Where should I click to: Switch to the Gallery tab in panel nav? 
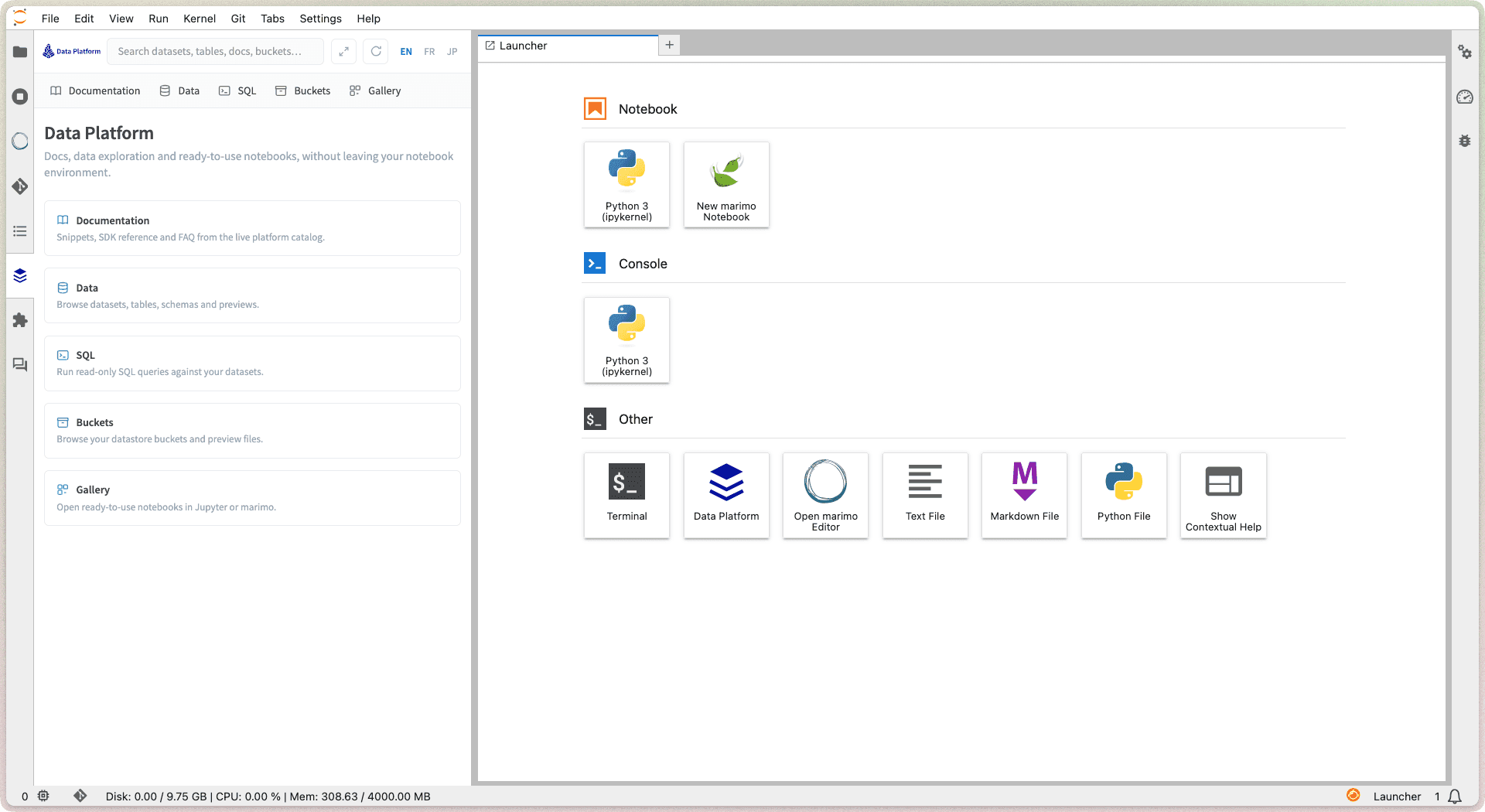point(375,91)
